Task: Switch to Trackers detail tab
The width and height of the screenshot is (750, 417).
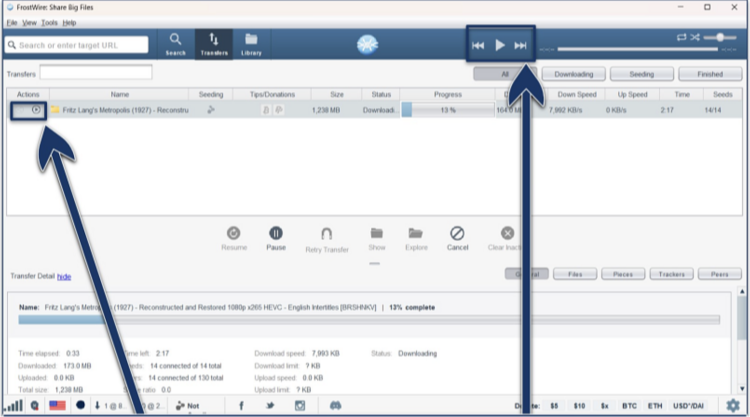Action: pos(672,274)
